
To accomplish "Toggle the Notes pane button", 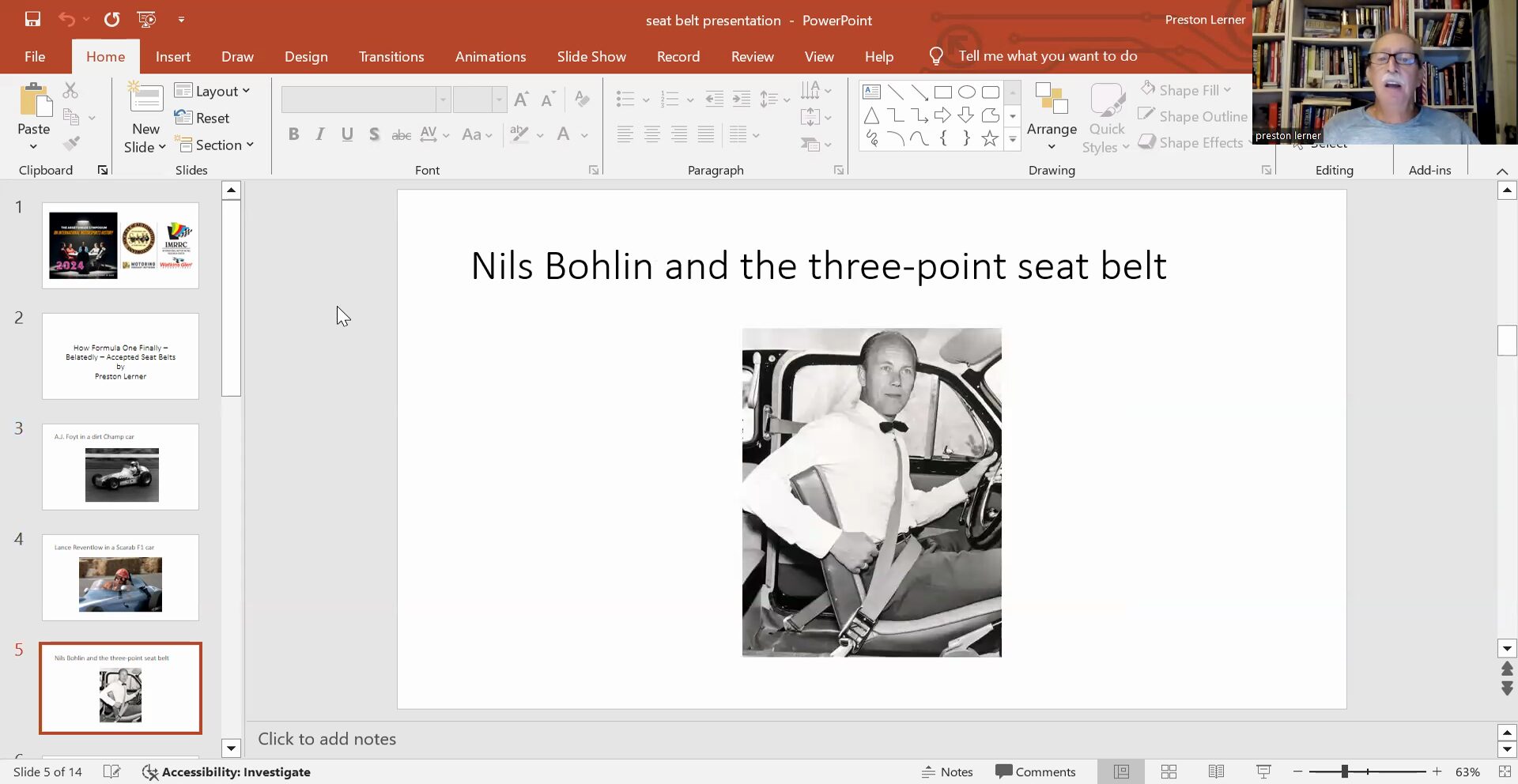I will pos(947,771).
